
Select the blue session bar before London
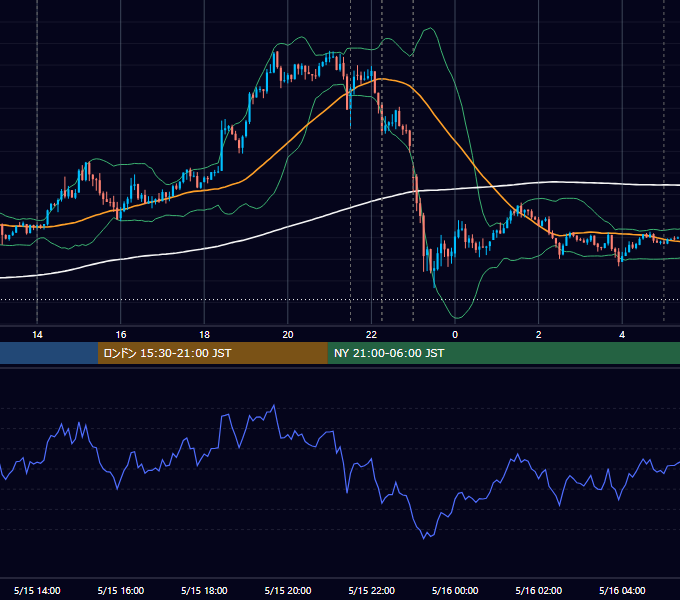click(49, 353)
